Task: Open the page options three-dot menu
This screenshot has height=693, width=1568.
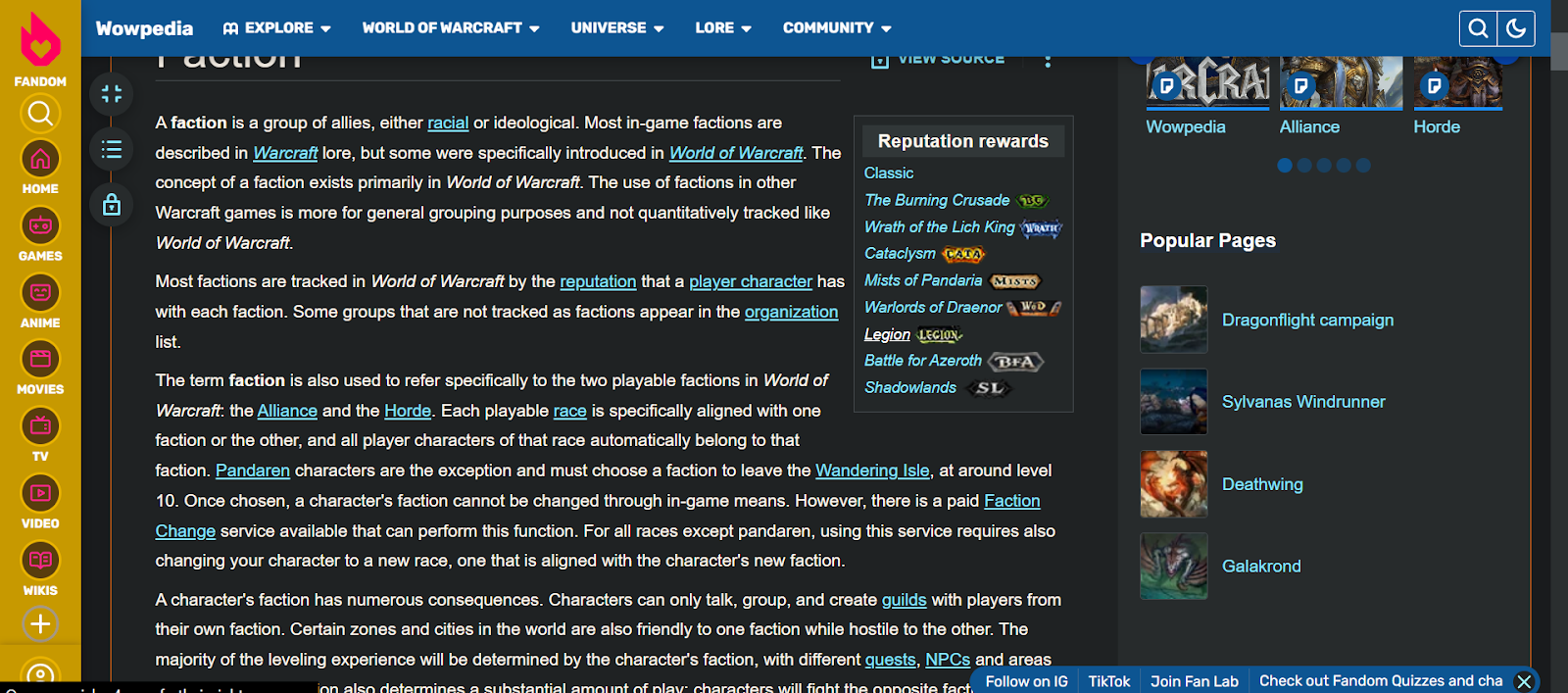Action: pos(1048,60)
